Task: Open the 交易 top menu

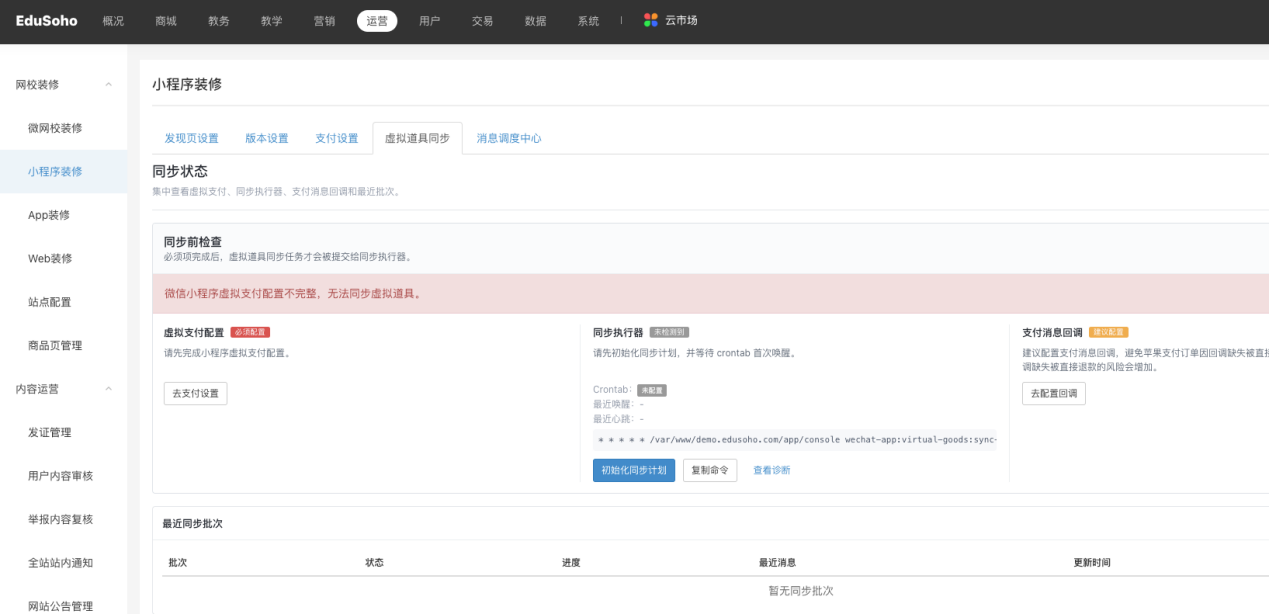Action: 483,21
